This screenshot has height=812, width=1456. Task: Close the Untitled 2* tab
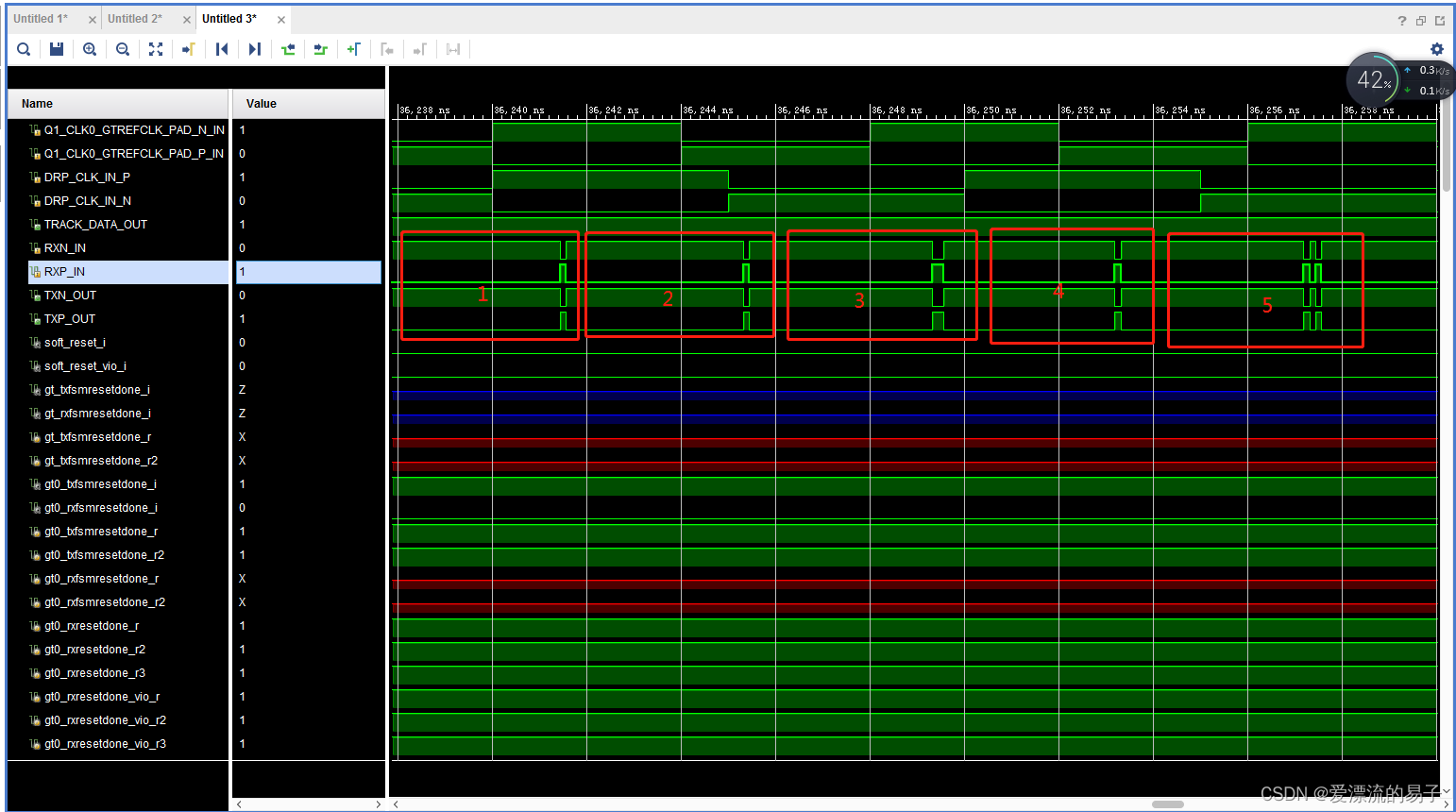point(186,20)
